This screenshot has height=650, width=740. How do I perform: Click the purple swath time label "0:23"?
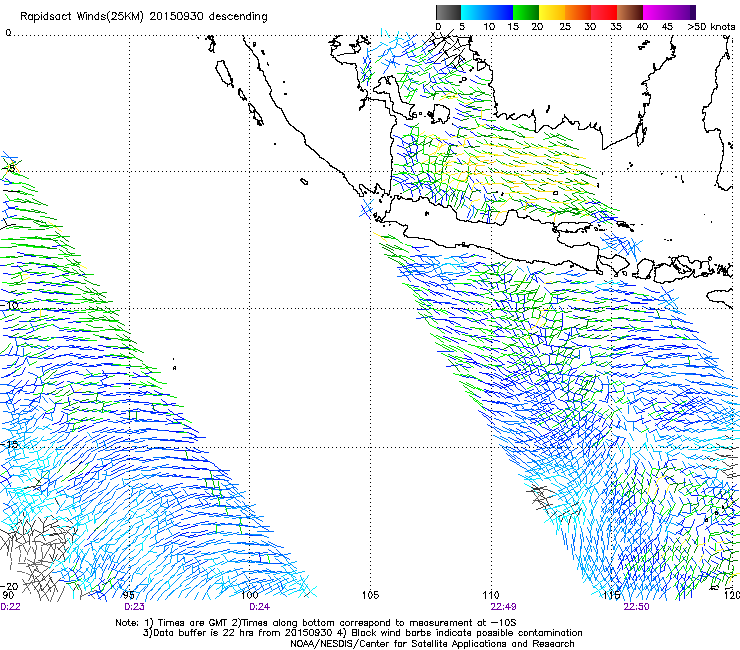pos(134,607)
